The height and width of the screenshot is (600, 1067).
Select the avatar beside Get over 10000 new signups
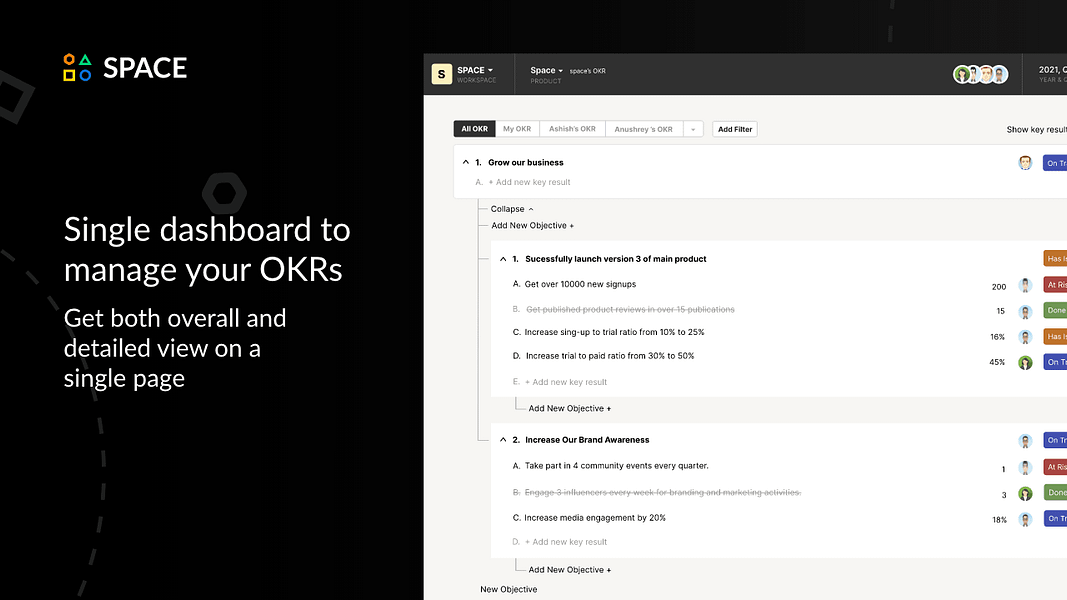pyautogui.click(x=1025, y=284)
